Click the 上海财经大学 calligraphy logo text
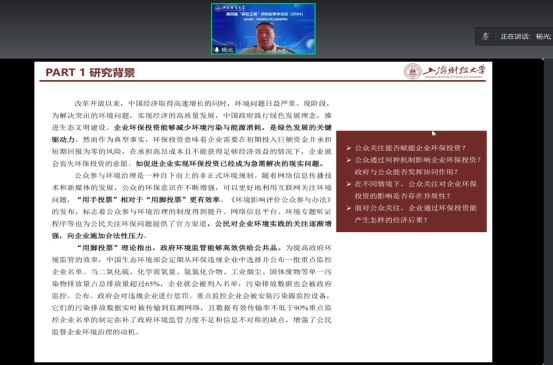The image size is (553, 365). 454,71
